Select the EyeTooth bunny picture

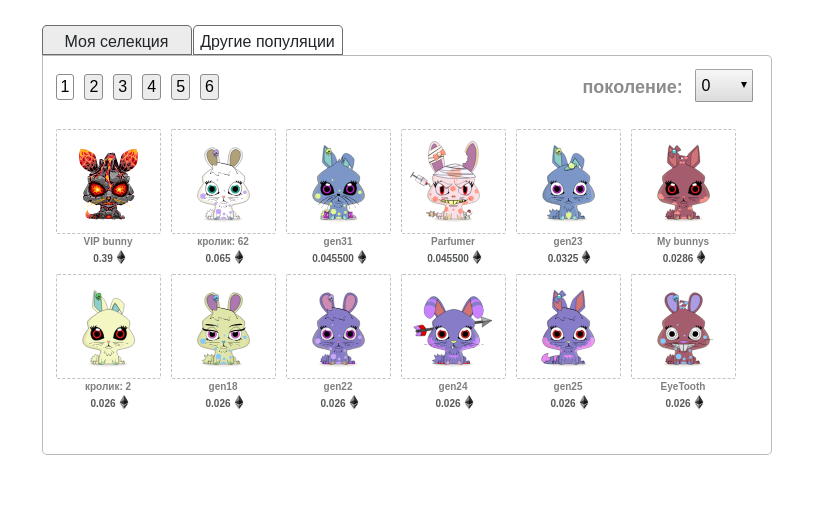(x=683, y=327)
